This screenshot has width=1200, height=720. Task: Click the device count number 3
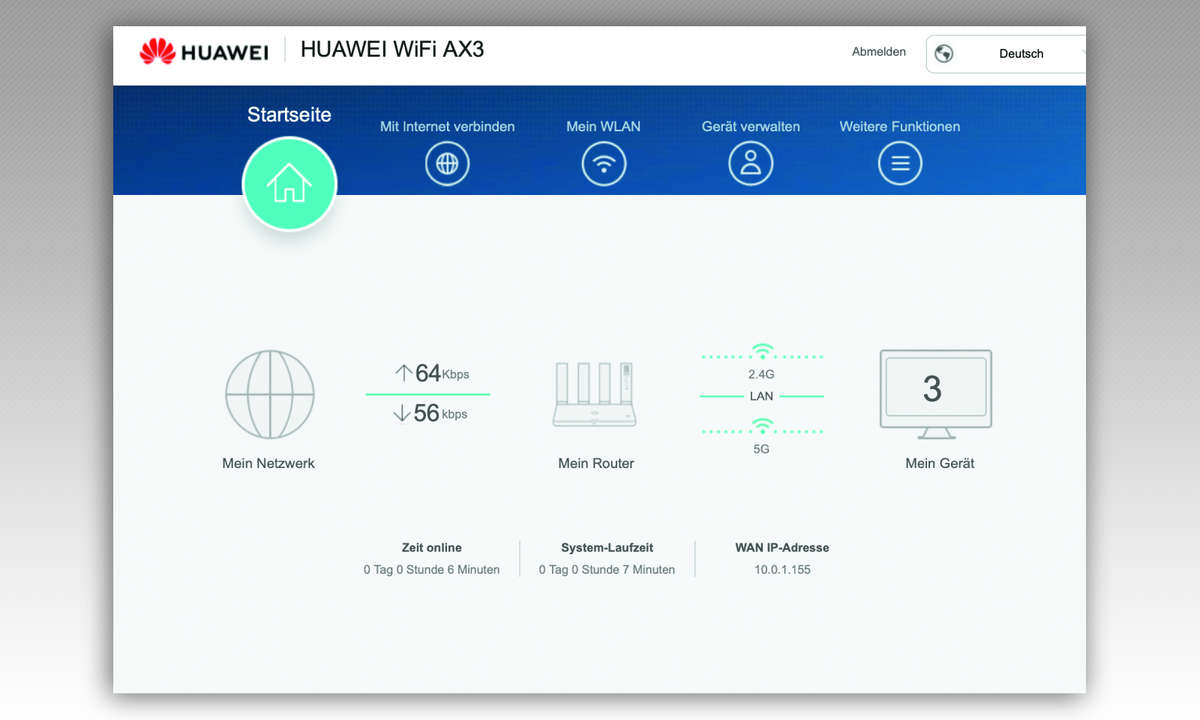click(x=932, y=389)
